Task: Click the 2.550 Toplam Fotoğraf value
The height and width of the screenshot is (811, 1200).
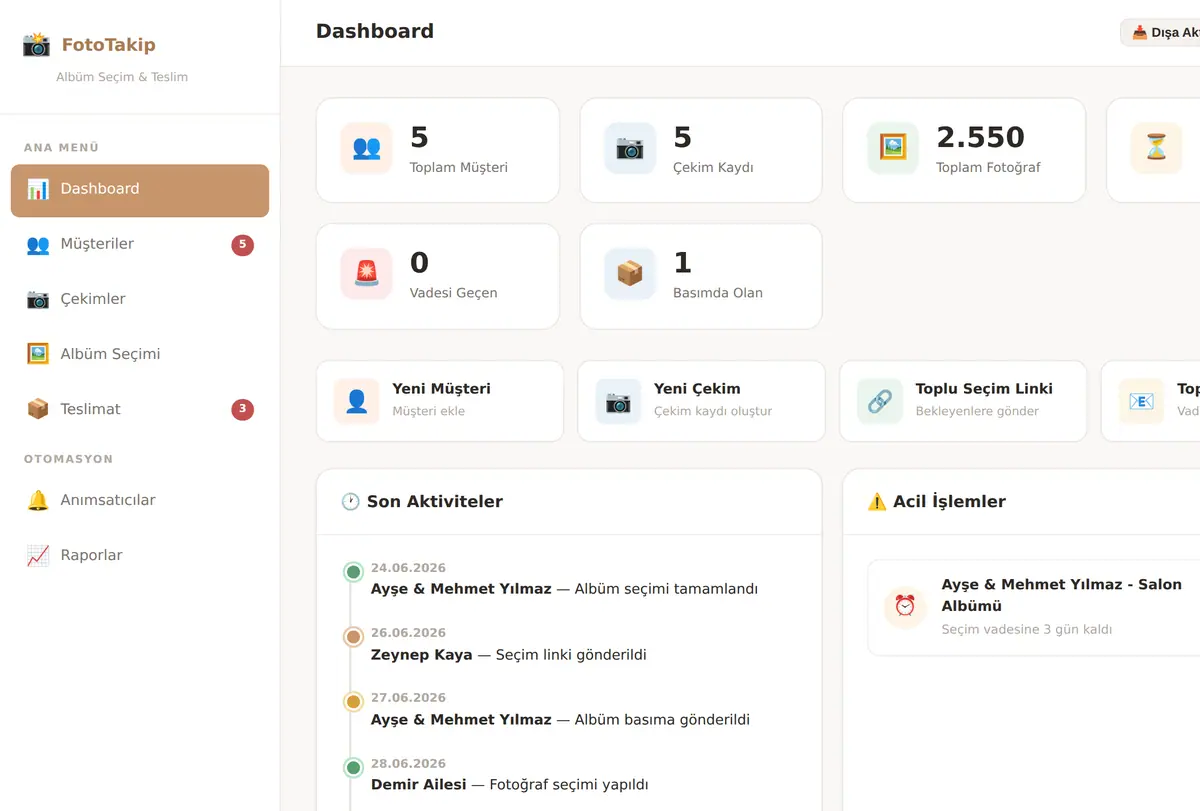Action: tap(980, 137)
